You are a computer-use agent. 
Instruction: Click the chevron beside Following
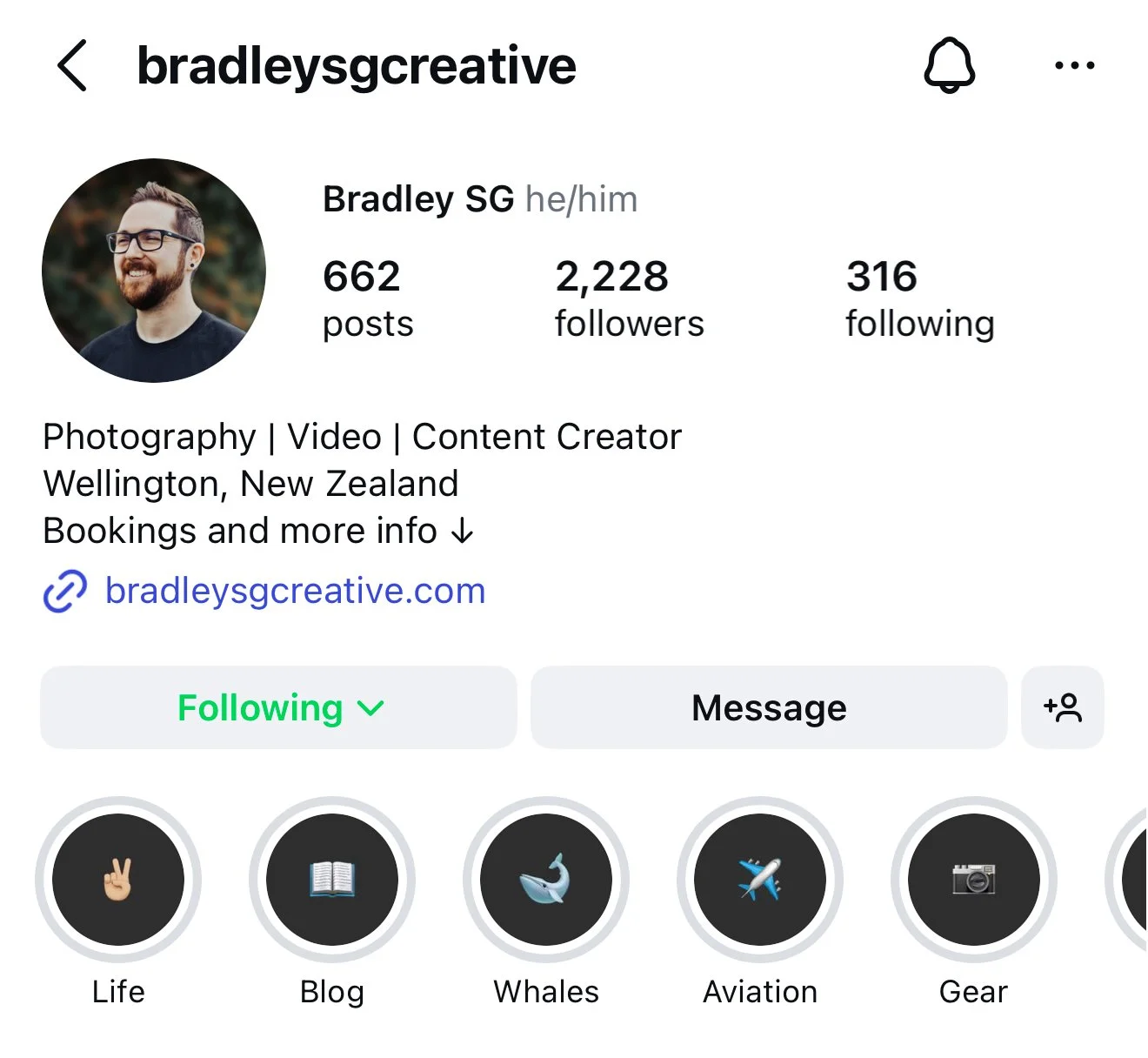(370, 709)
